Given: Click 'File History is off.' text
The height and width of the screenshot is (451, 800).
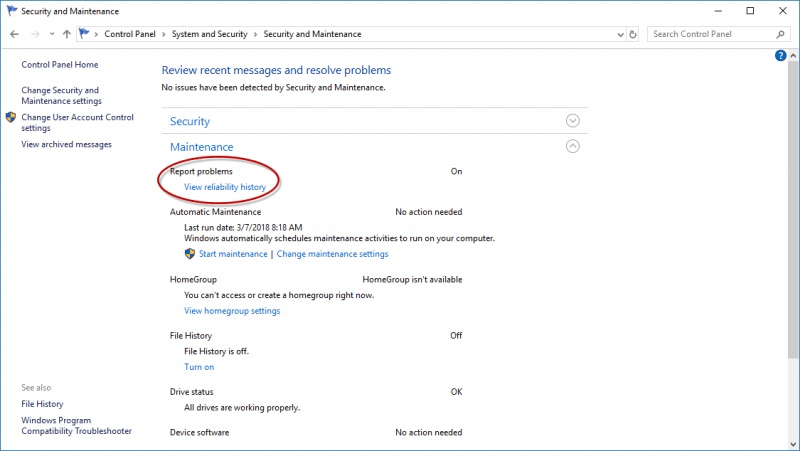Looking at the screenshot, I should pos(216,352).
